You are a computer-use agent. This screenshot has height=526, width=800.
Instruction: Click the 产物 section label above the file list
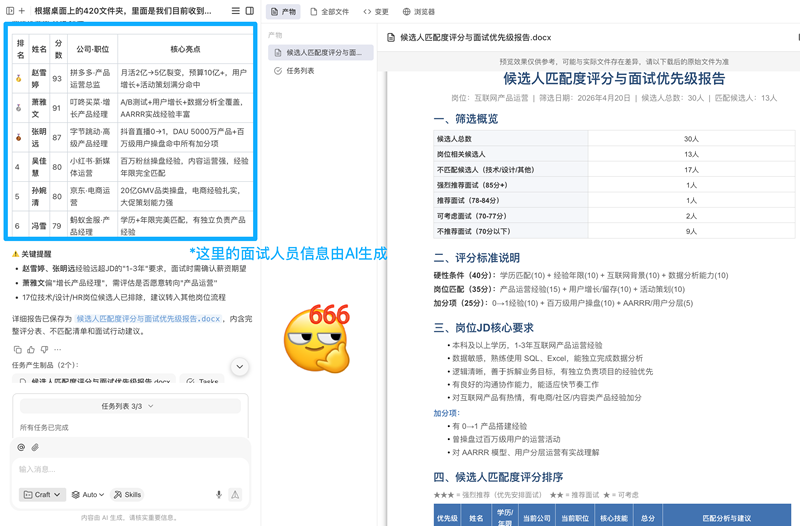275,35
